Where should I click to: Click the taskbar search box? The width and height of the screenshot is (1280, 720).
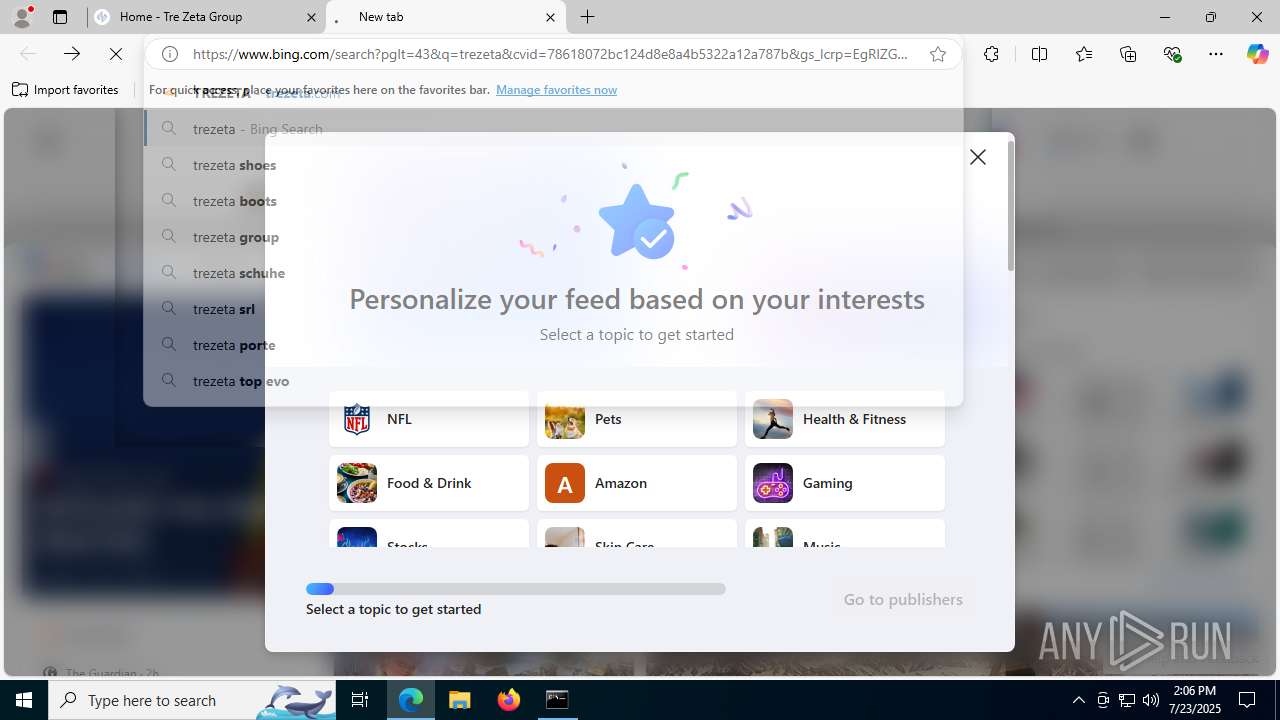pyautogui.click(x=192, y=700)
